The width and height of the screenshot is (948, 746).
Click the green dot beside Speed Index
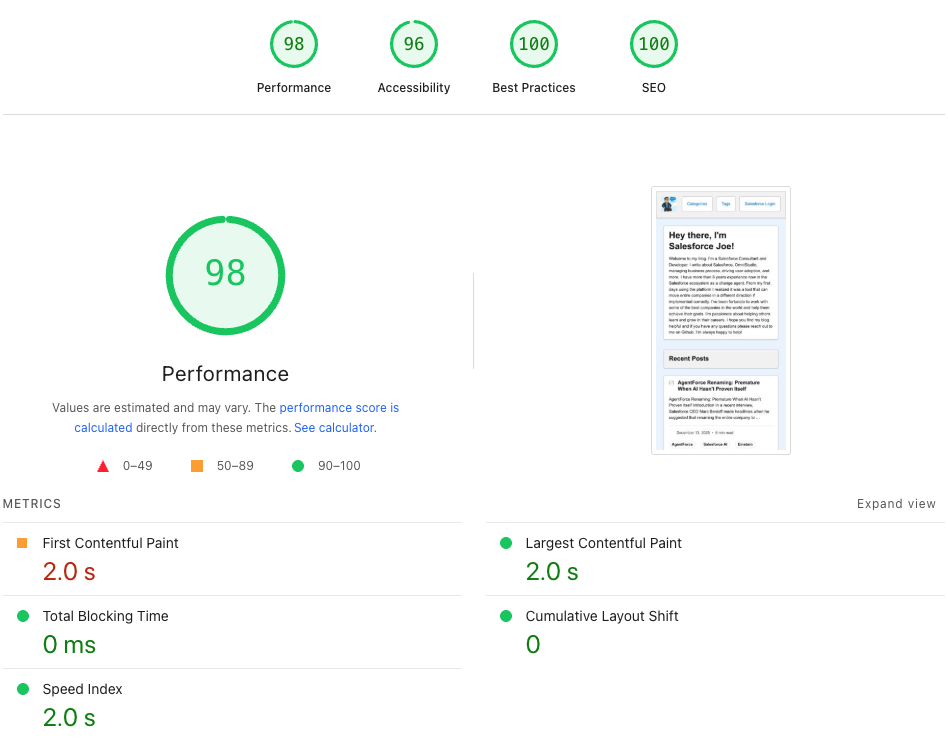click(x=24, y=689)
